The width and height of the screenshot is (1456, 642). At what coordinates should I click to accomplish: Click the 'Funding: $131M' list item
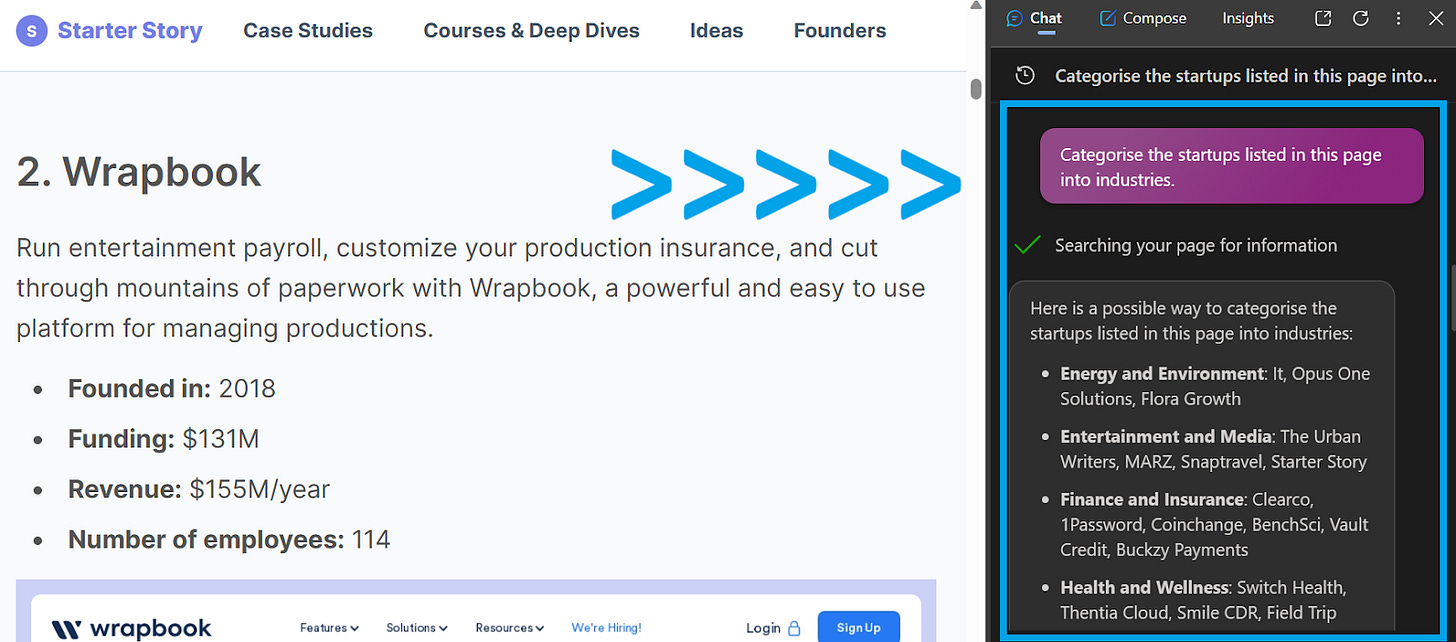[164, 439]
